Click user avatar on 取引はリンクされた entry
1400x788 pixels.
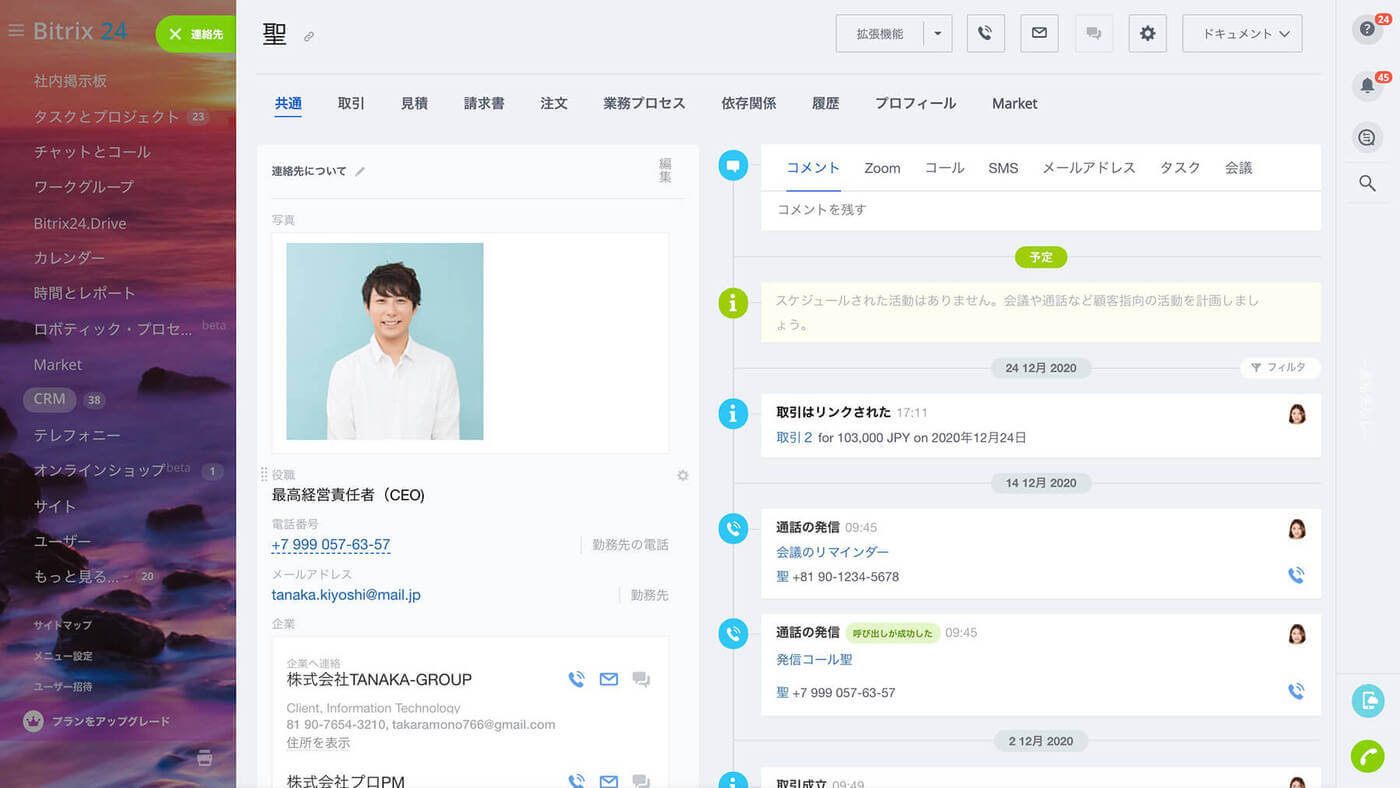[x=1297, y=414]
